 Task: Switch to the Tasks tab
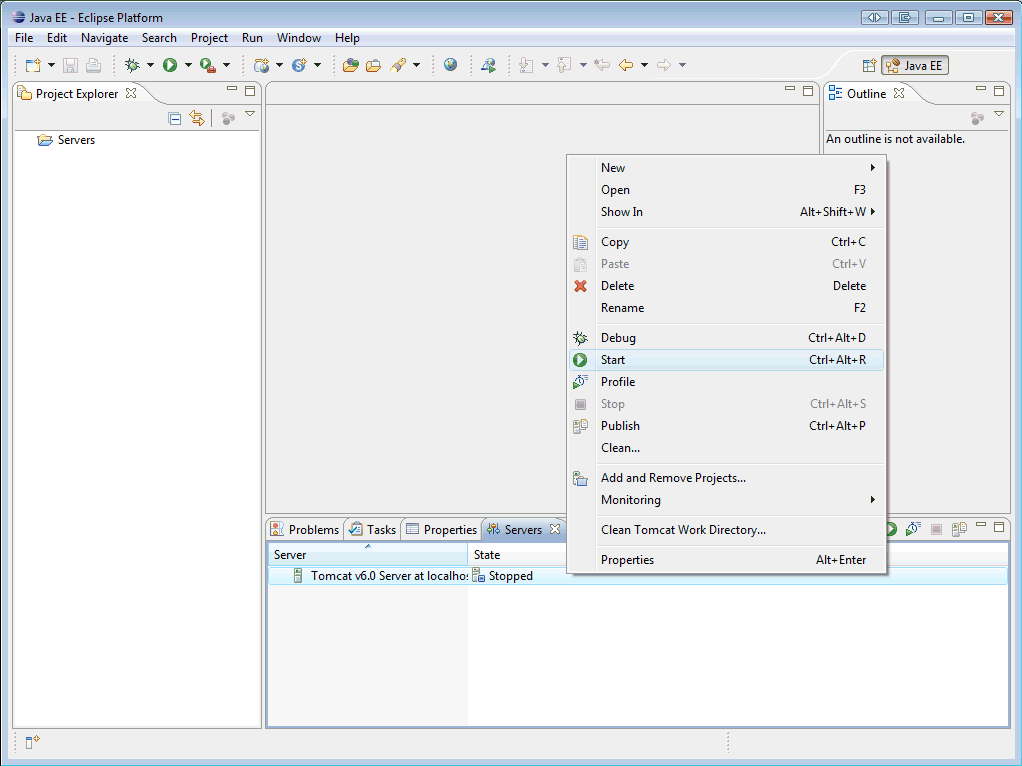tap(372, 529)
